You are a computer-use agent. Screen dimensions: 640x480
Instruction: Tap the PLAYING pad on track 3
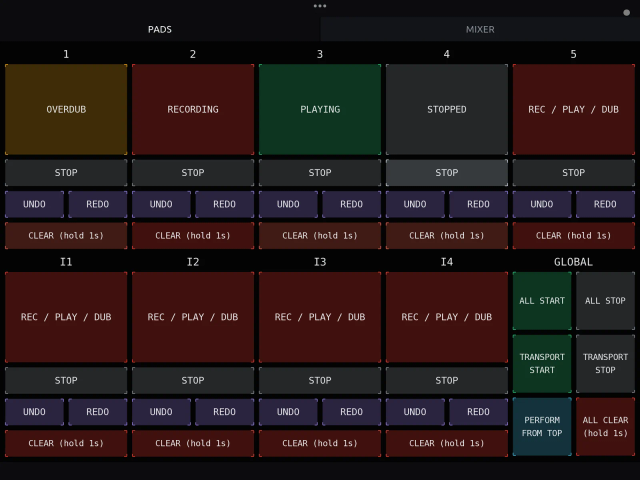tap(320, 109)
